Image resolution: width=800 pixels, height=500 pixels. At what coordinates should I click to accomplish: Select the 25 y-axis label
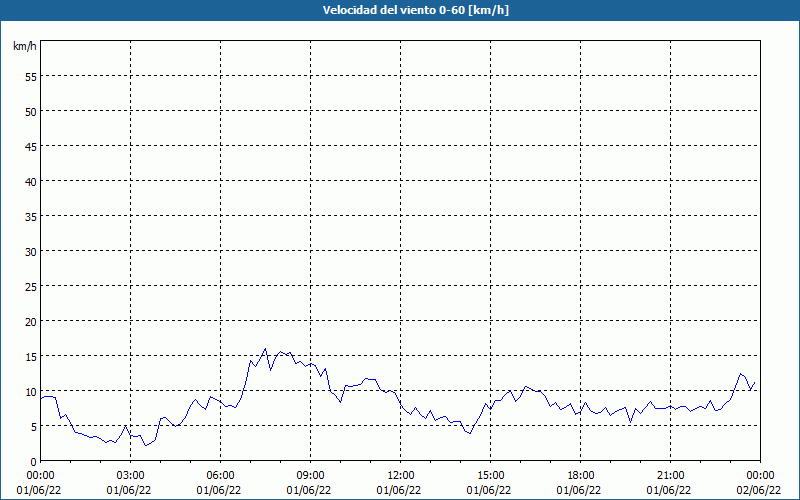(31, 288)
